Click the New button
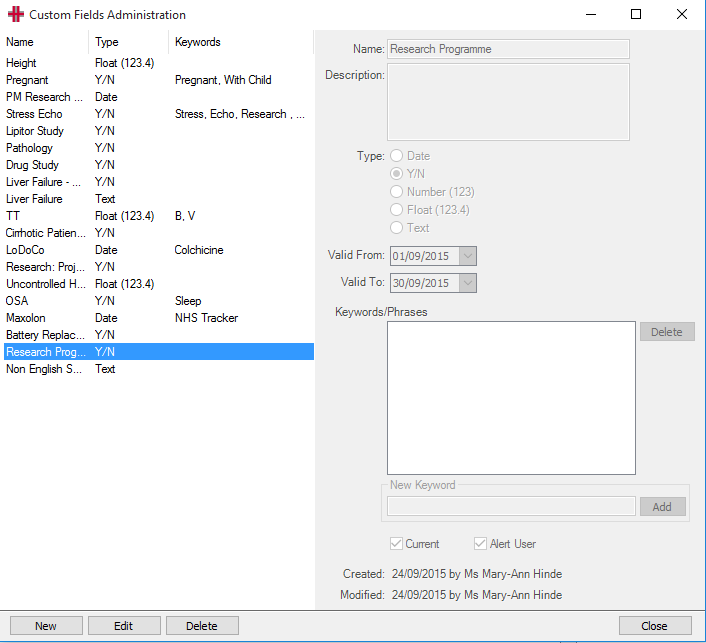The width and height of the screenshot is (706, 643). 46,626
